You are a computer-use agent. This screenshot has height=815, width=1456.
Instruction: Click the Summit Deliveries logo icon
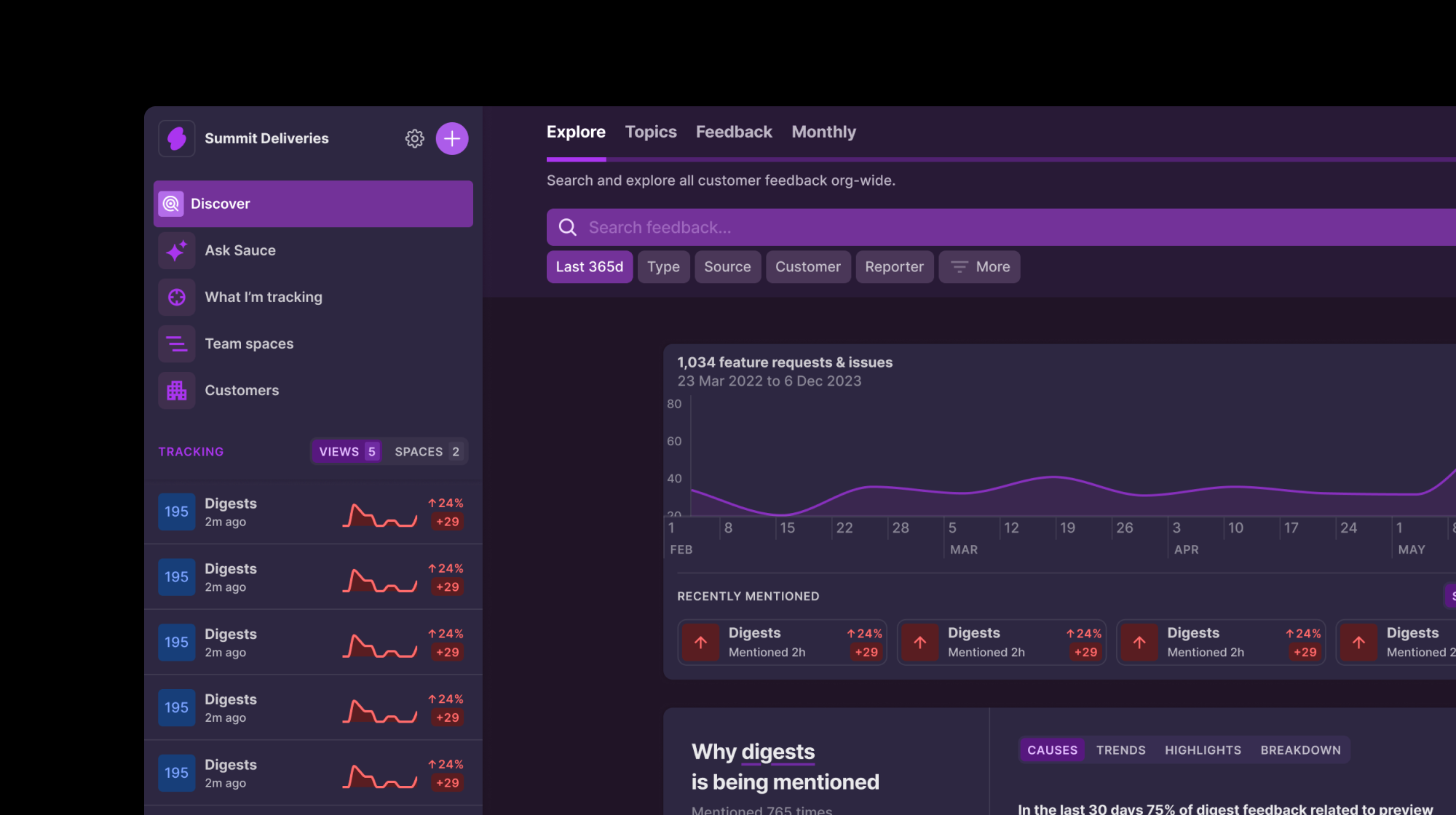(x=177, y=138)
